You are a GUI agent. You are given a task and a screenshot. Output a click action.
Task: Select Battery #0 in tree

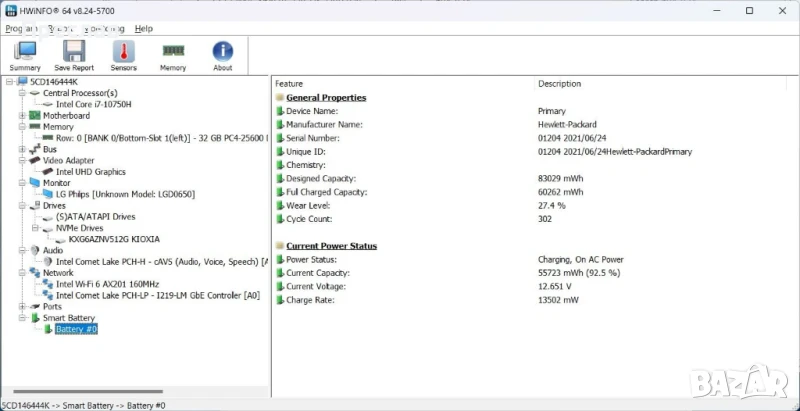point(76,329)
